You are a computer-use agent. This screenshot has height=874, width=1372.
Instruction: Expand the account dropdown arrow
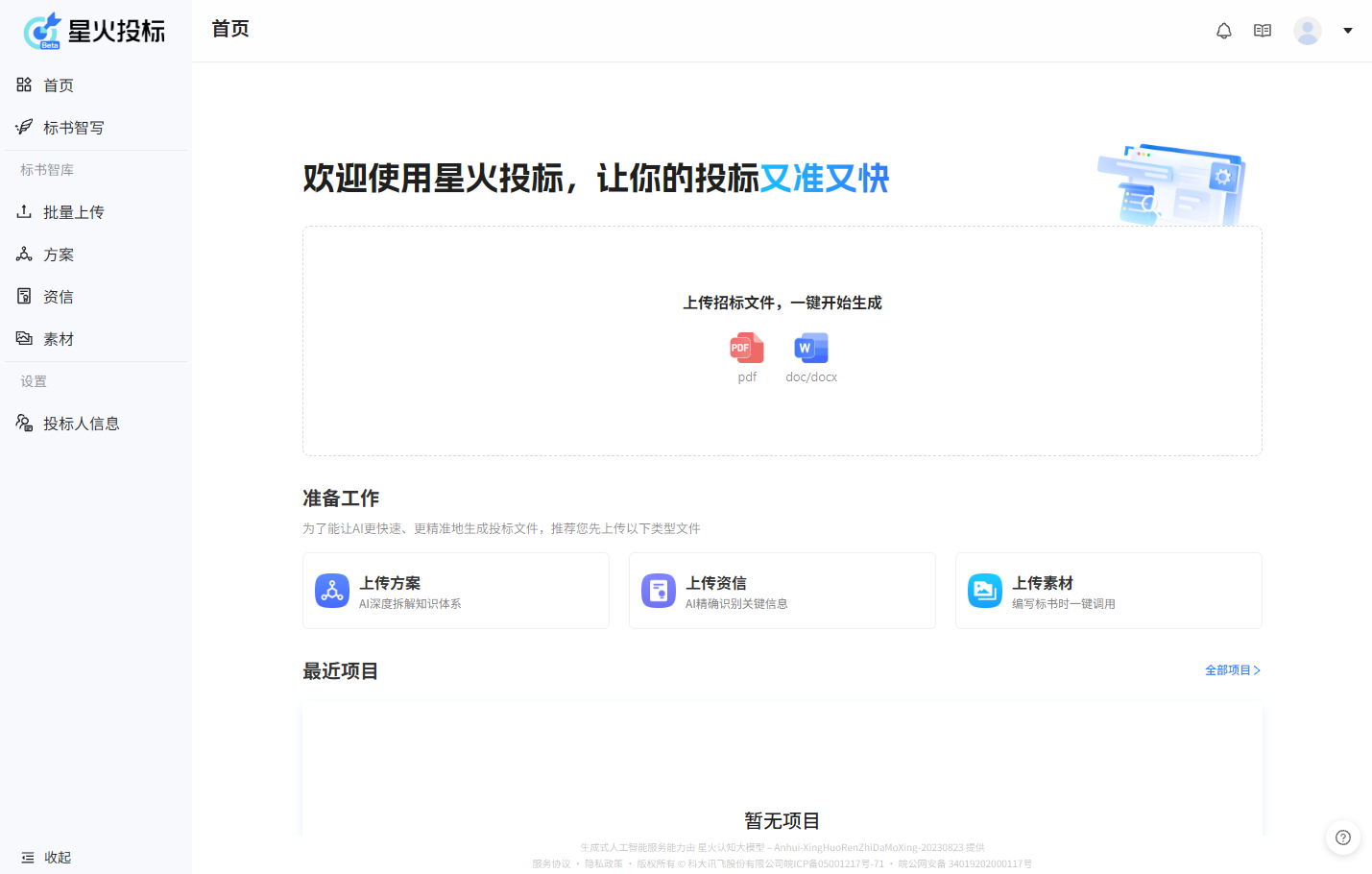(x=1348, y=31)
